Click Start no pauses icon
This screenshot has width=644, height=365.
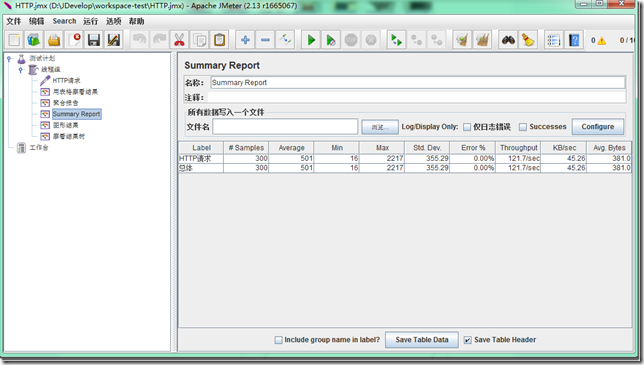pos(331,40)
